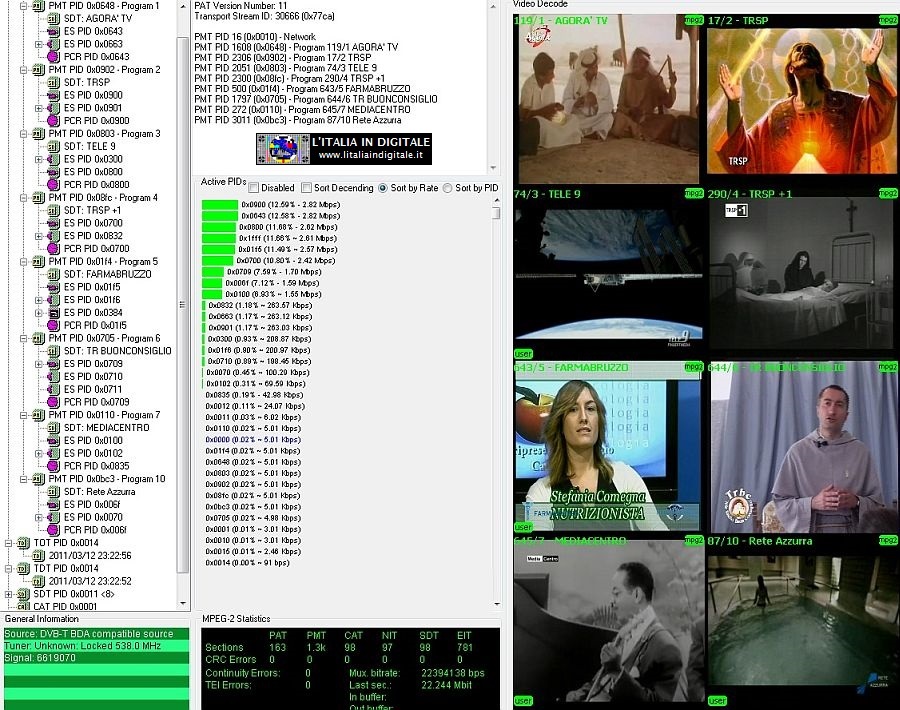Select the video stream icon of ES PID 0x0643

[x=53, y=31]
